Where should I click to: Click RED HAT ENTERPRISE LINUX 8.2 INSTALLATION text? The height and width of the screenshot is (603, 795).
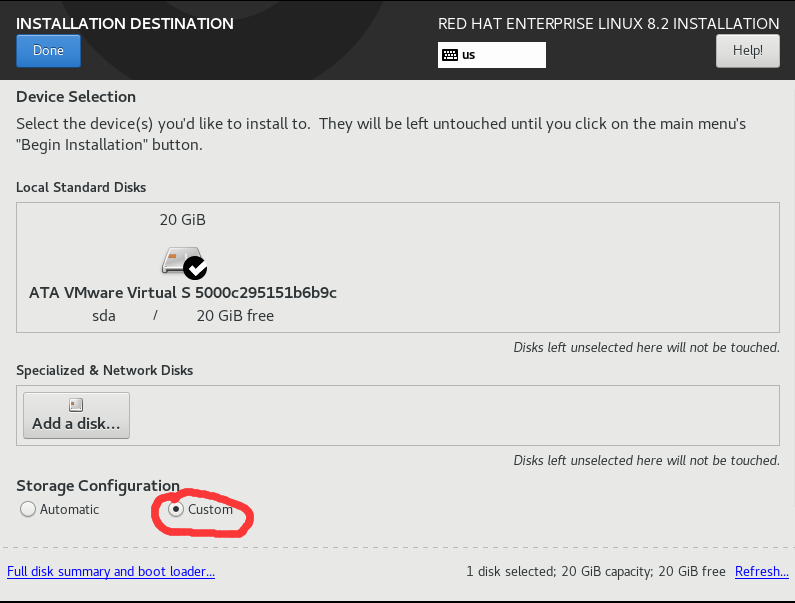coord(608,24)
